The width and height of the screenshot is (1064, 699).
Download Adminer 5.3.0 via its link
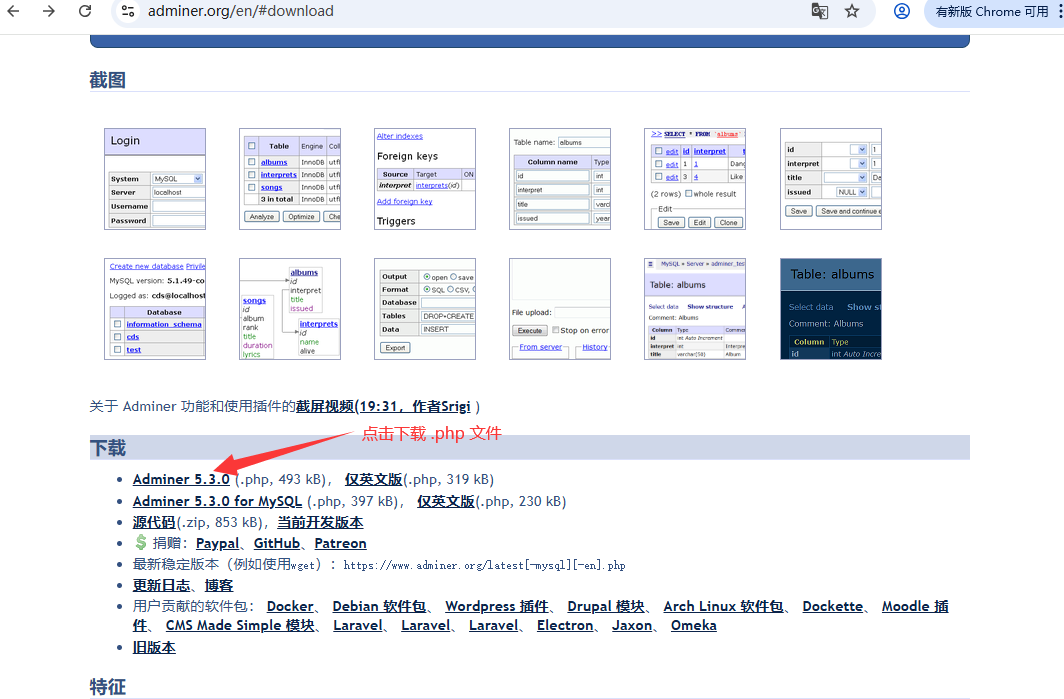[x=181, y=479]
